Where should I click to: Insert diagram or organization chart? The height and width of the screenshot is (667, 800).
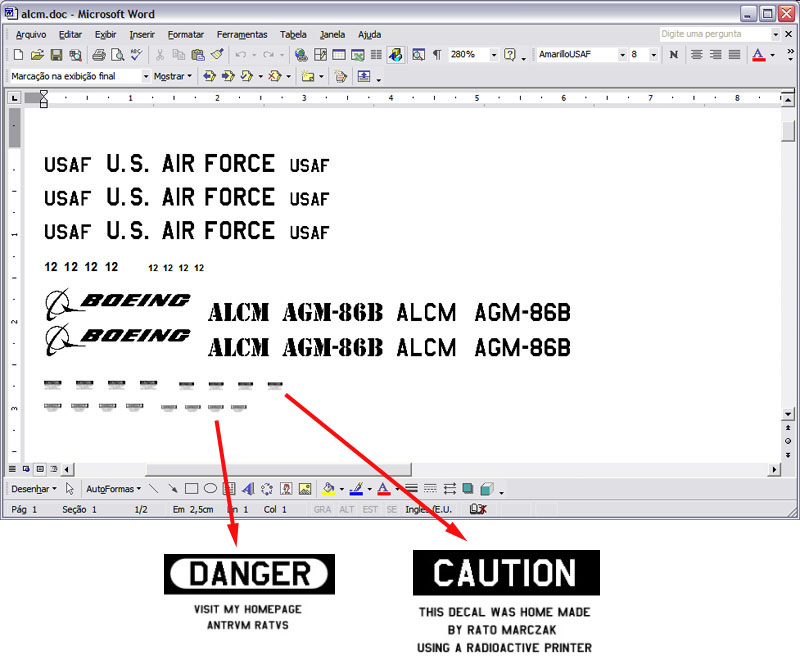click(267, 489)
